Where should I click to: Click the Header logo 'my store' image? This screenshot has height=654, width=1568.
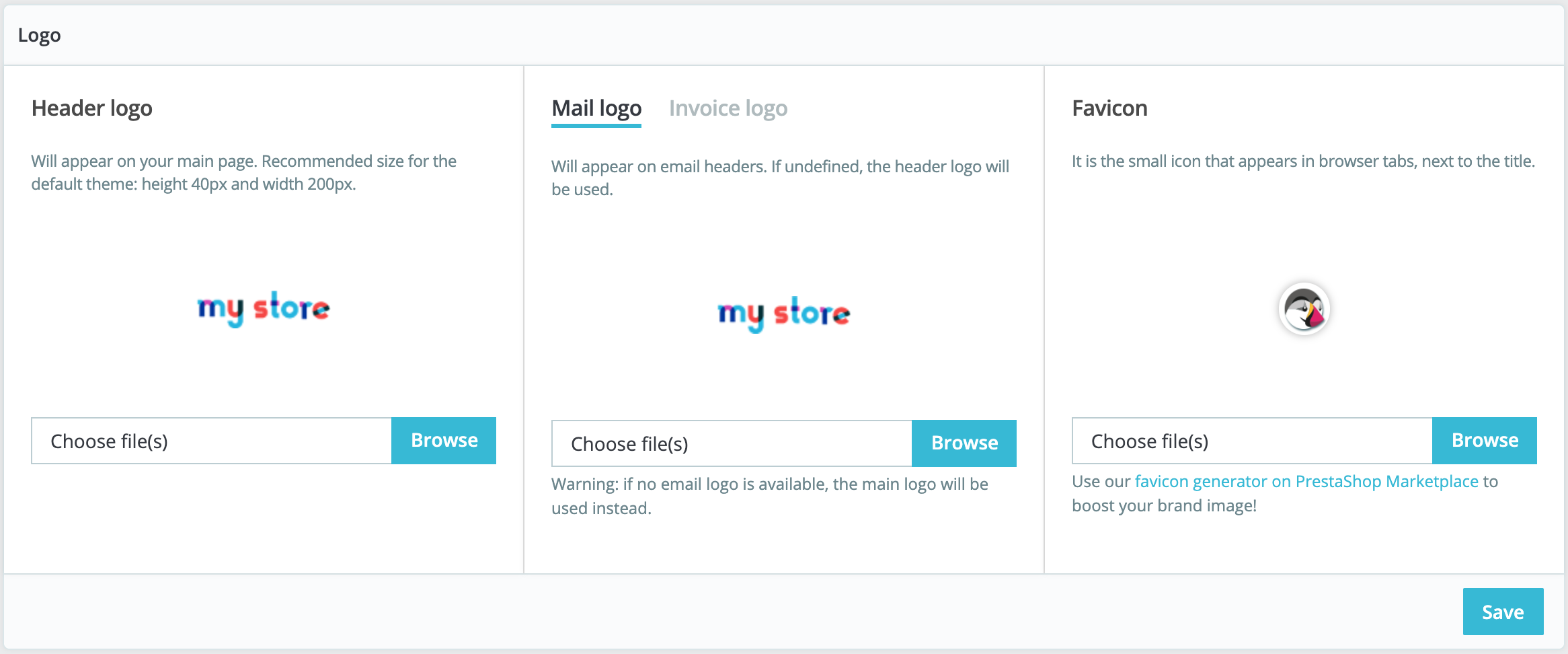[263, 309]
